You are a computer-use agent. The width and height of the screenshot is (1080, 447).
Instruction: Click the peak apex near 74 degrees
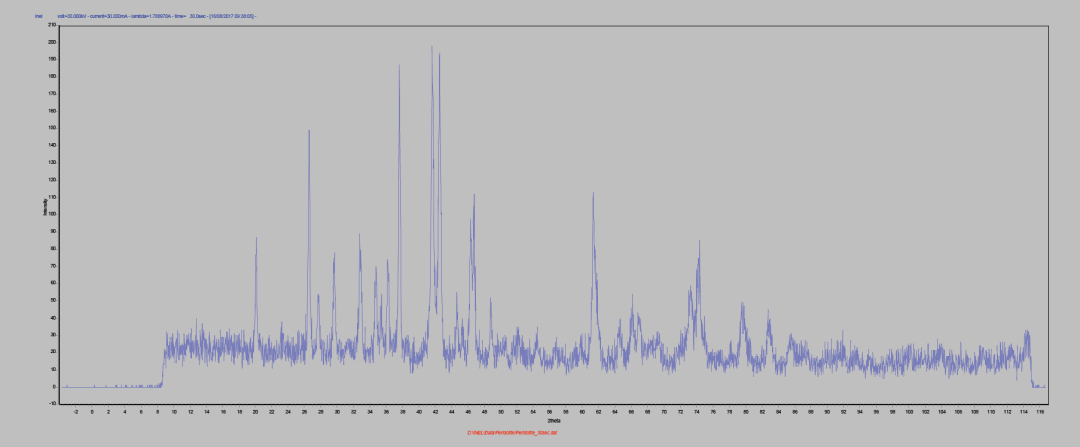(699, 241)
